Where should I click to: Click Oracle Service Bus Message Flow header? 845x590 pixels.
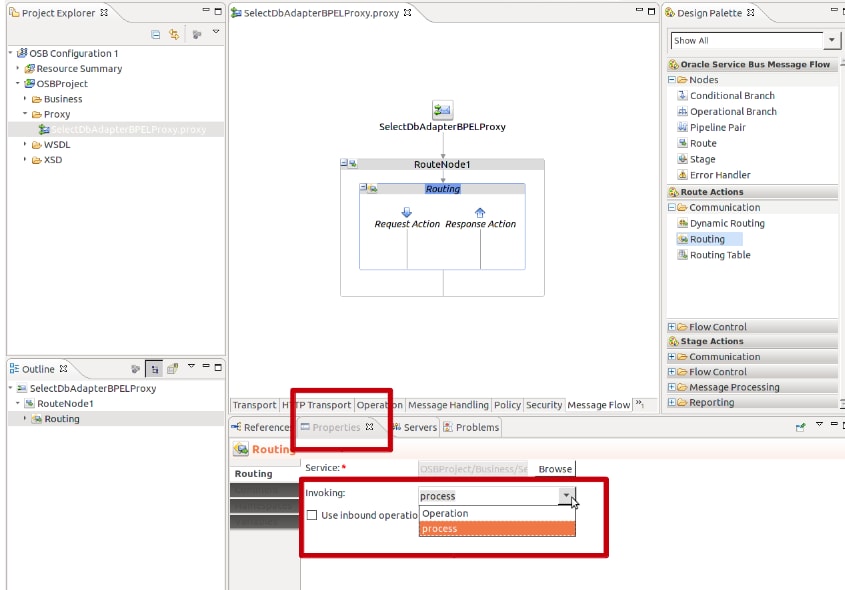pos(752,64)
